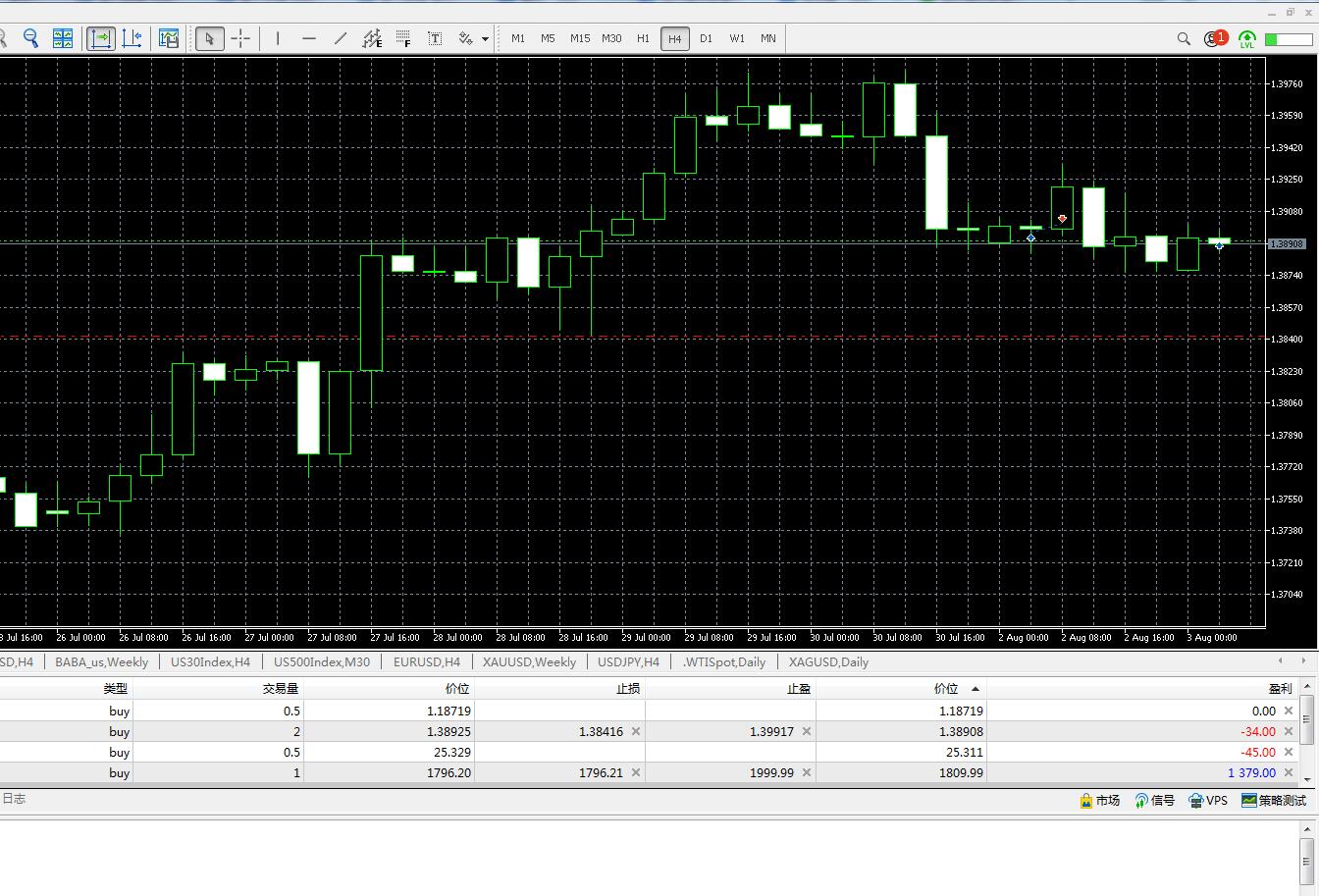Screen dimensions: 1319x896
Task: Switch chart to M5 timeframe
Action: coord(548,38)
